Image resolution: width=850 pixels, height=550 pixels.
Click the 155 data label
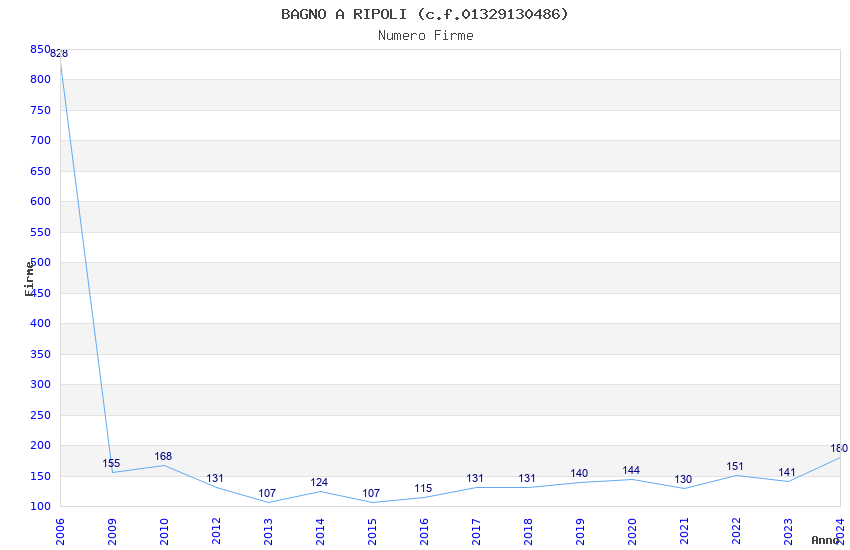111,463
